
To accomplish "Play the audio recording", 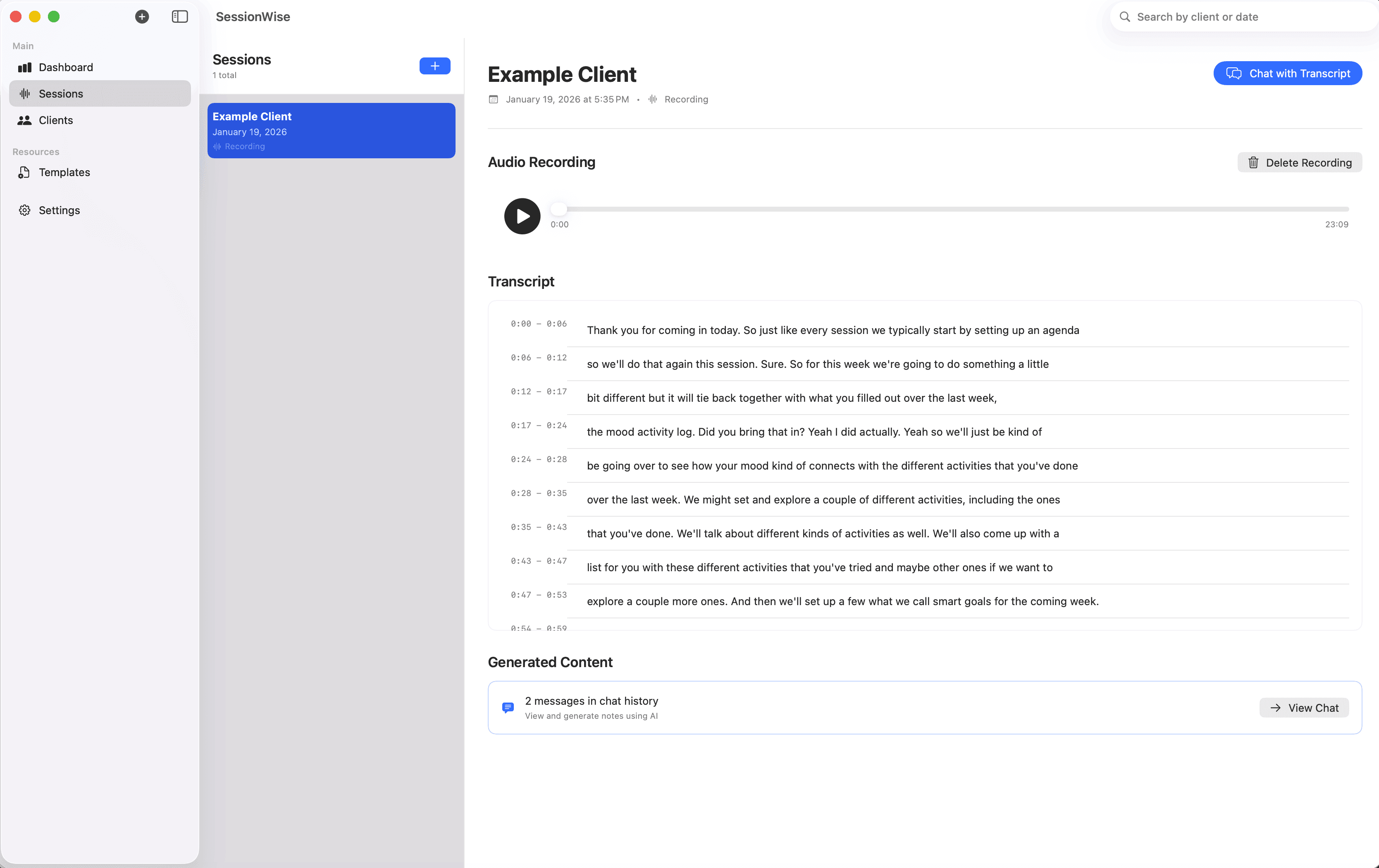I will coord(522,216).
